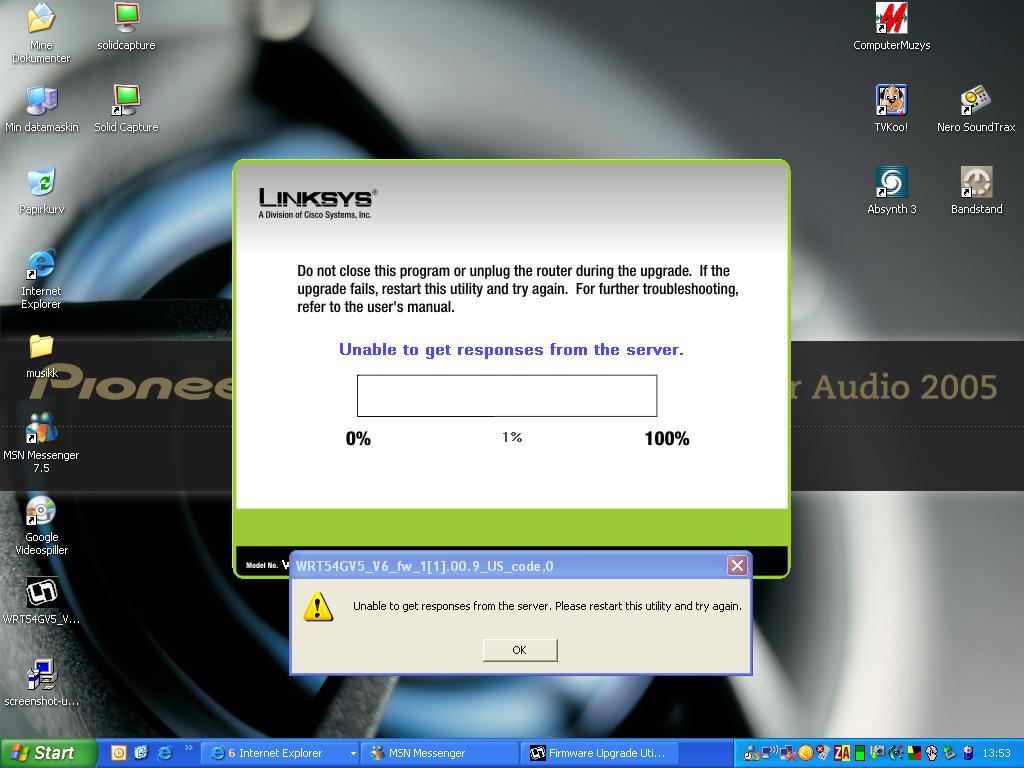Open Absynth 3 desktop shortcut
This screenshot has height=768, width=1024.
pyautogui.click(x=891, y=191)
